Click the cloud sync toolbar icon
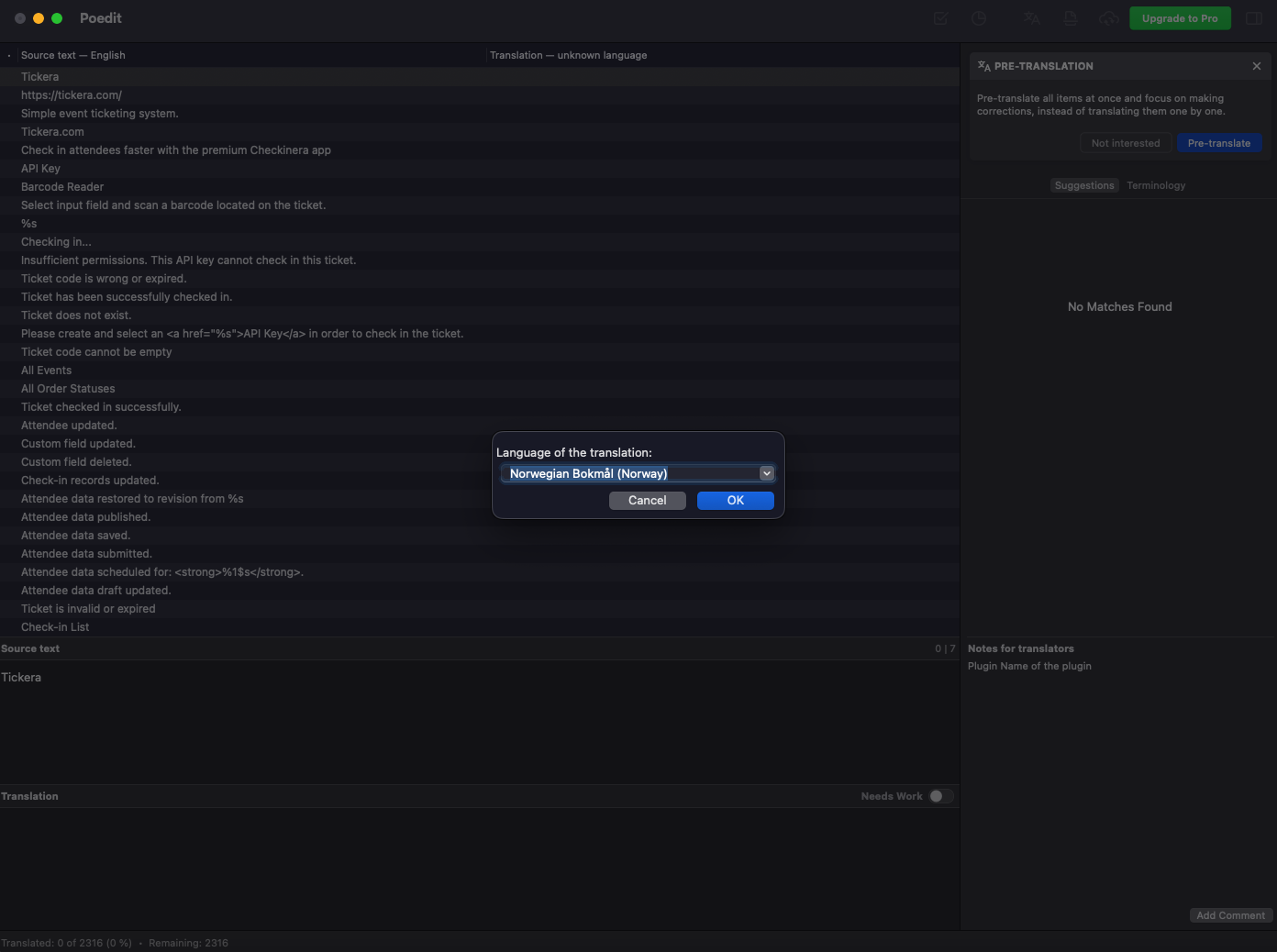Screen dimensions: 1277x952 point(1109,18)
